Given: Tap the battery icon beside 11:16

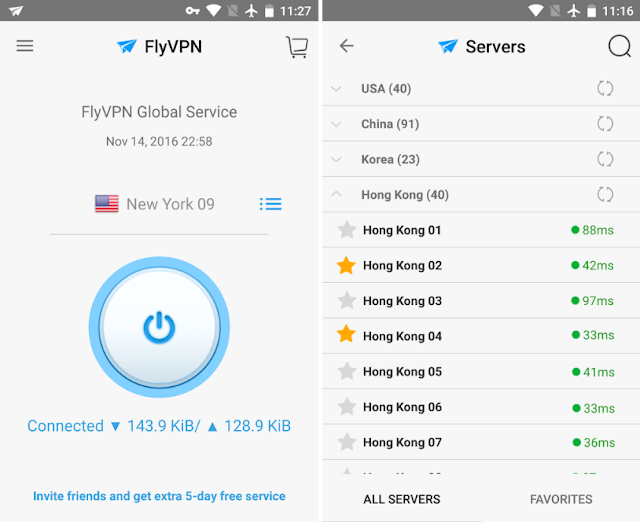Looking at the screenshot, I should [x=591, y=11].
